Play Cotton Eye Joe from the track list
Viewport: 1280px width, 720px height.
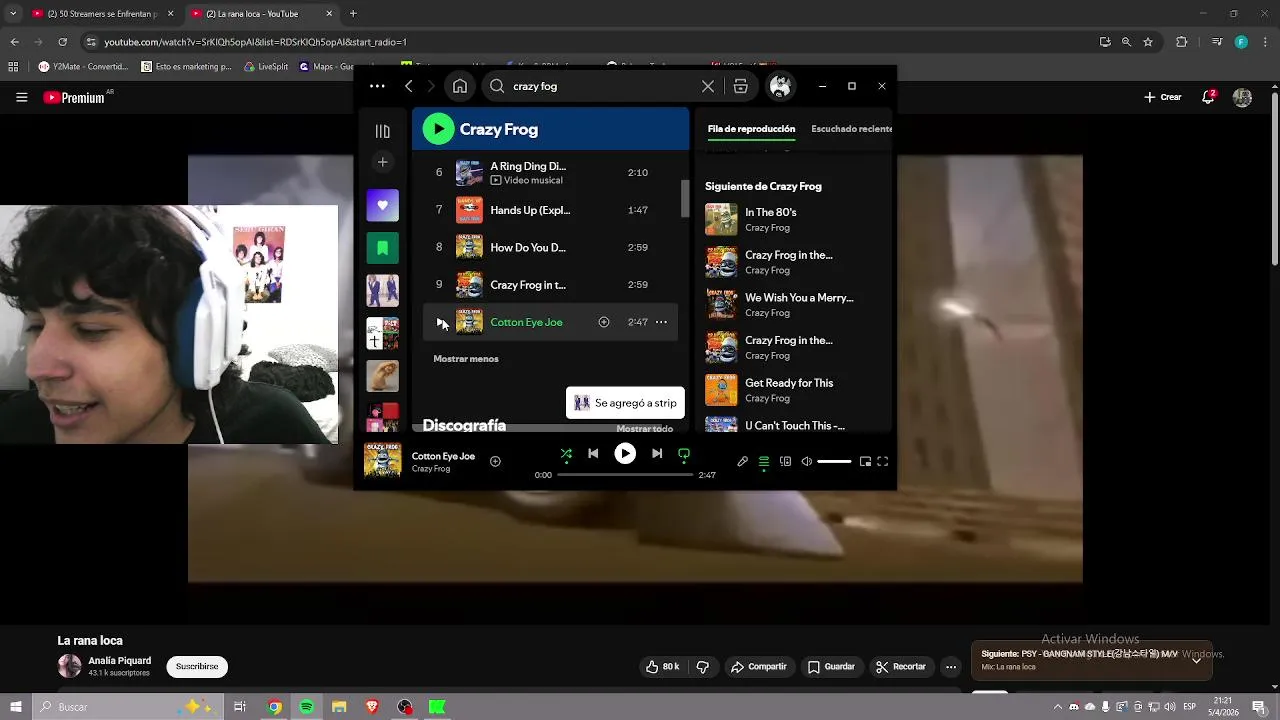440,322
